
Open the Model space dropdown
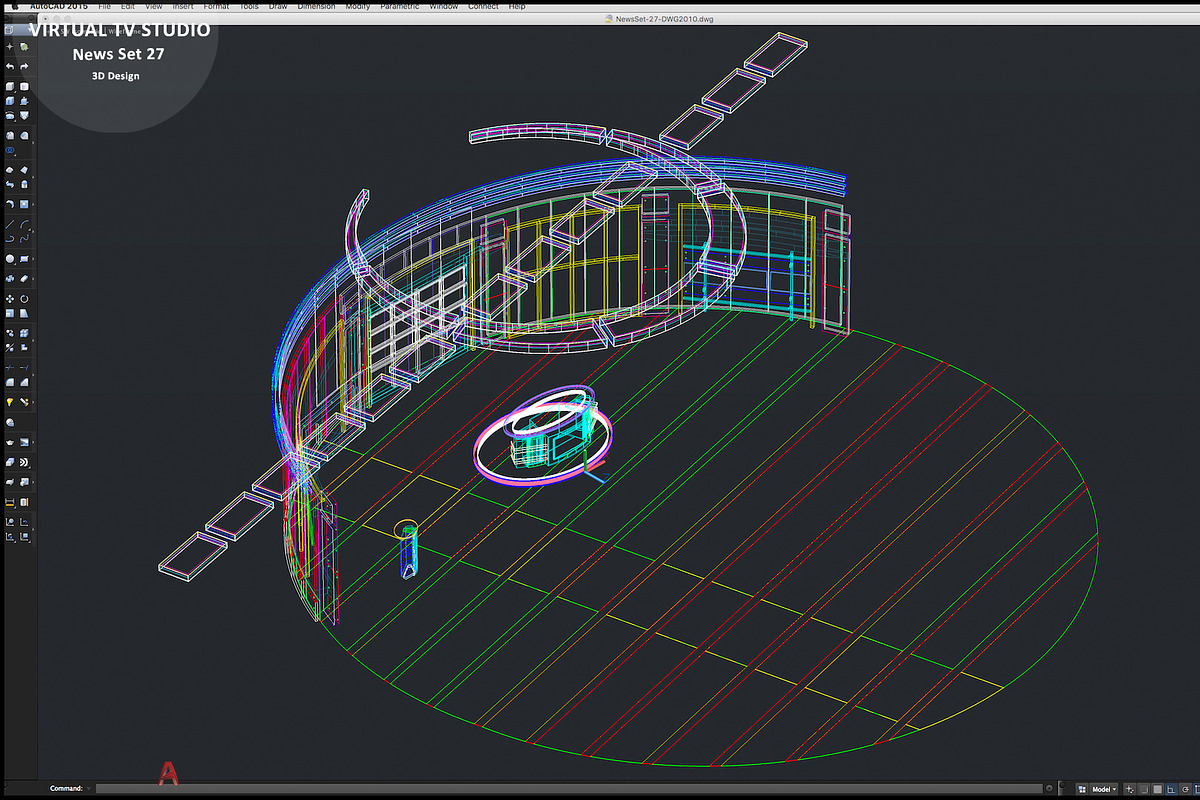1105,789
